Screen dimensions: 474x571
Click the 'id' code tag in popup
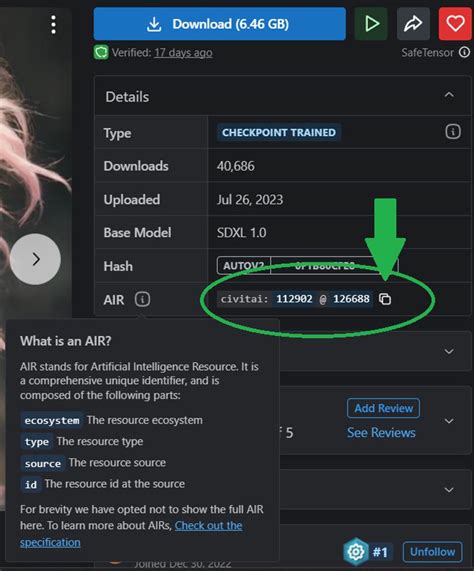pyautogui.click(x=31, y=484)
